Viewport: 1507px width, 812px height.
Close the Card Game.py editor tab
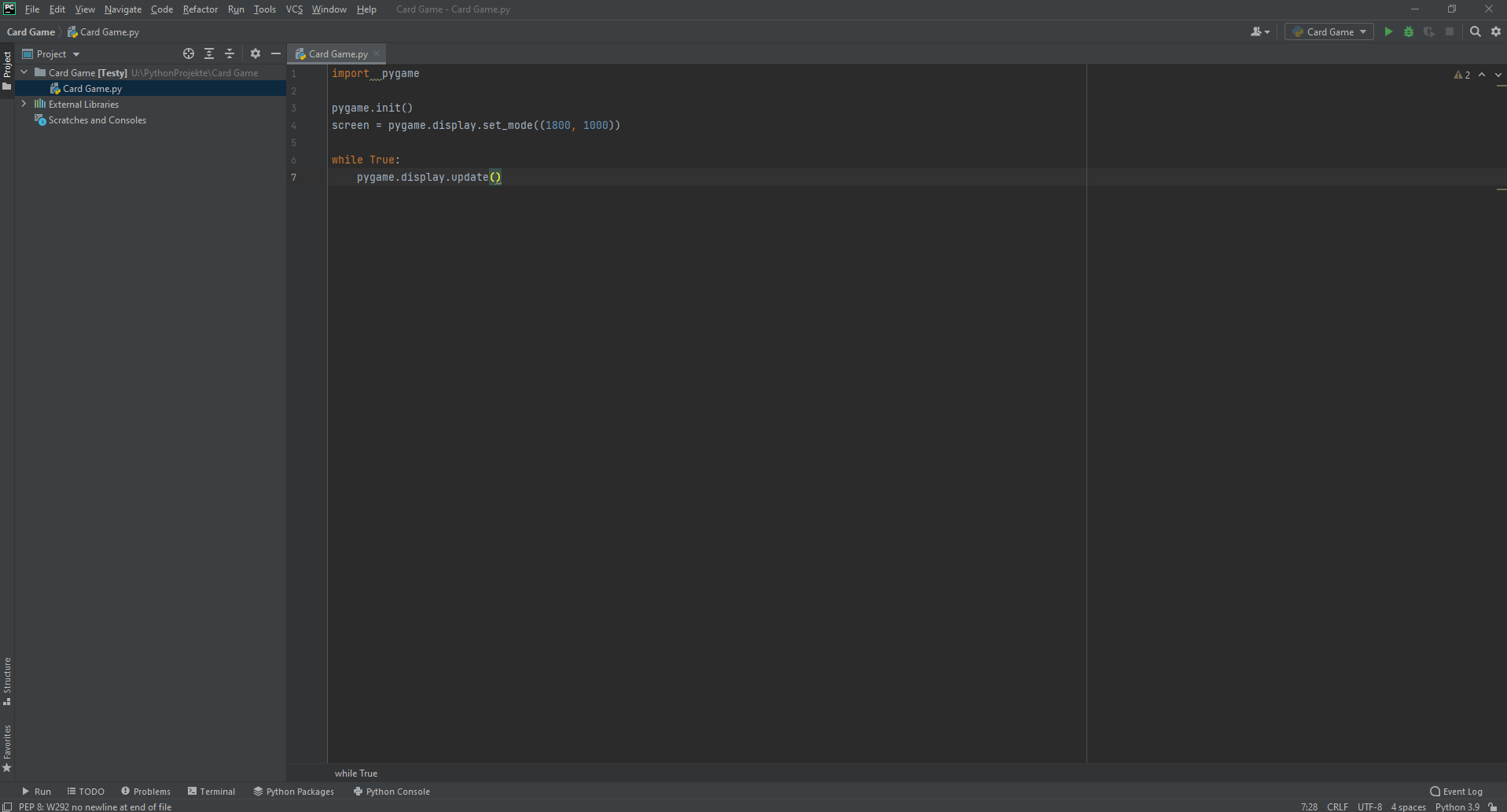click(377, 53)
